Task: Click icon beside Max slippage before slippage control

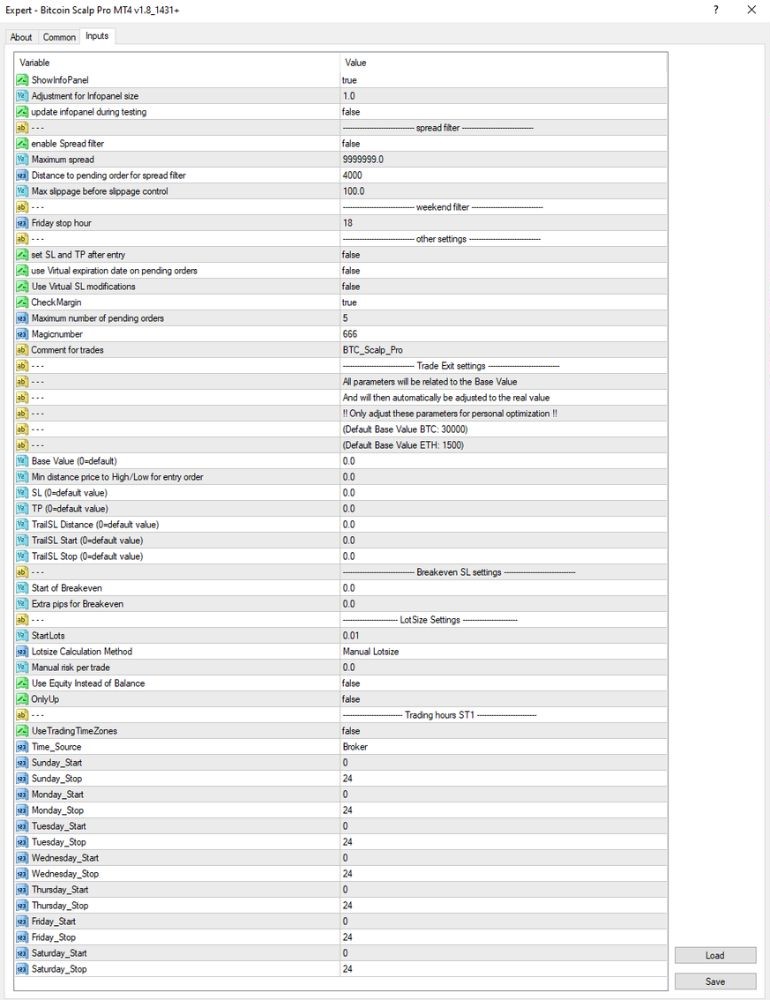Action: pyautogui.click(x=22, y=191)
